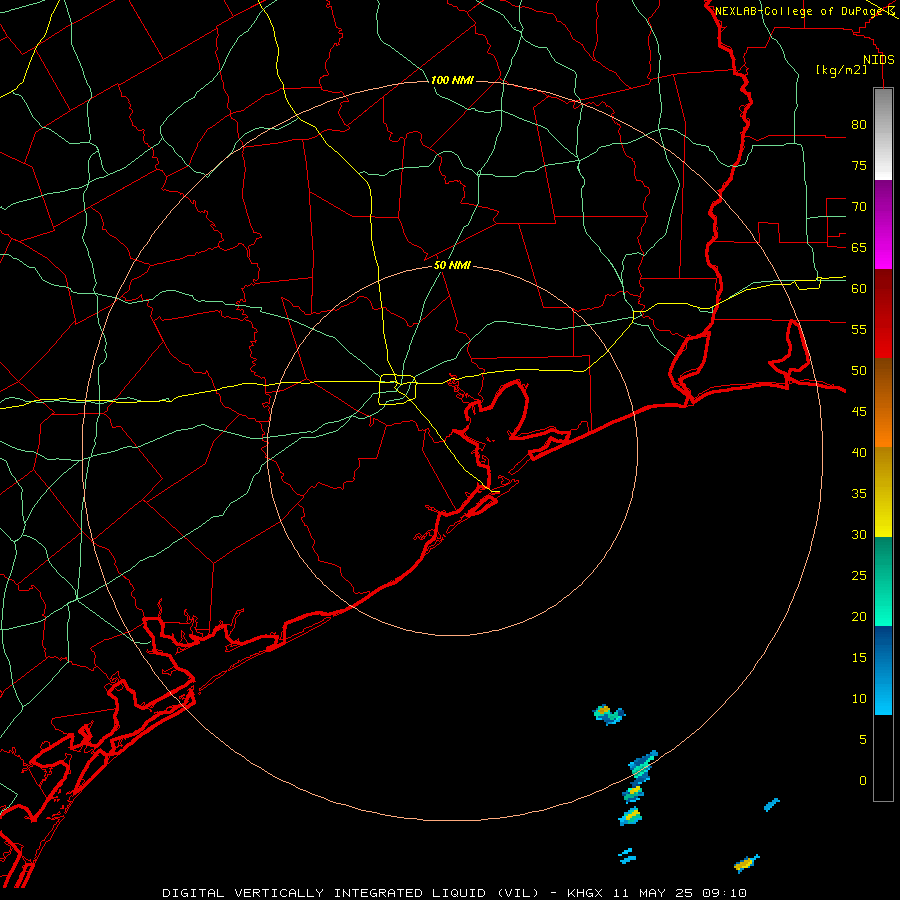900x900 pixels.
Task: Click the 5 value on the scale
Action: (863, 740)
